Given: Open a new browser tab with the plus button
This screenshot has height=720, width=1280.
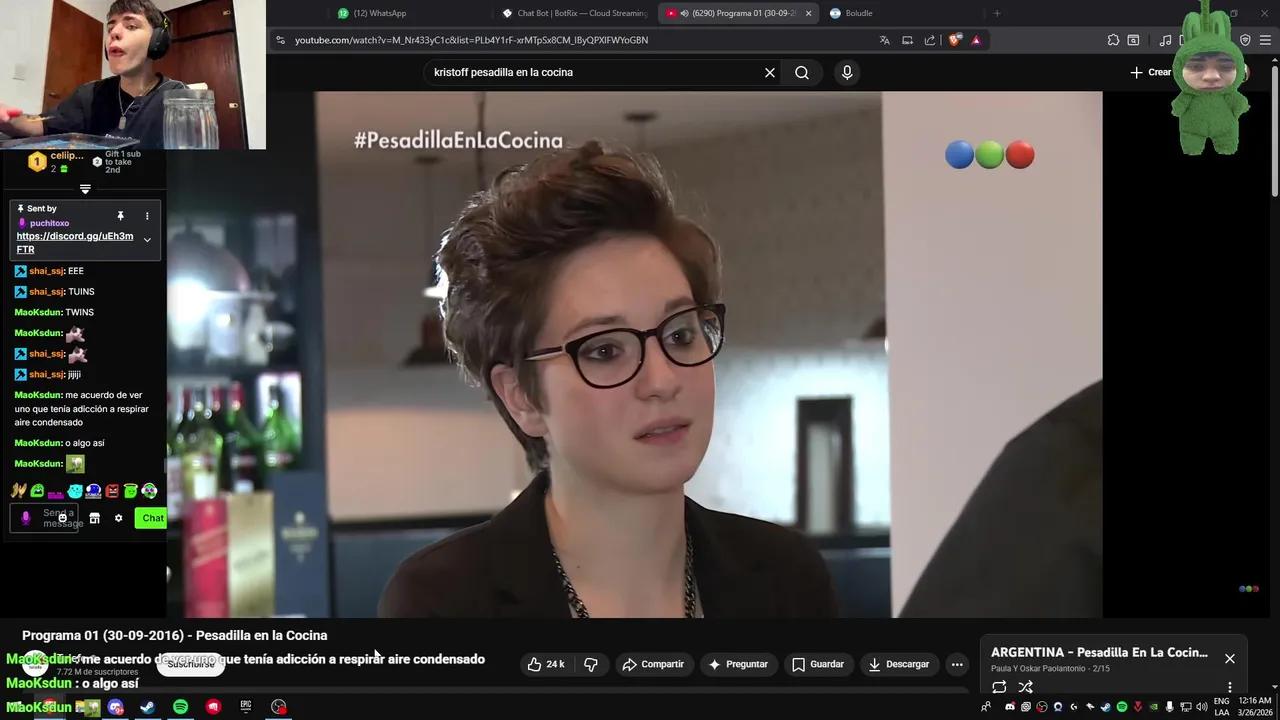Looking at the screenshot, I should tap(996, 13).
